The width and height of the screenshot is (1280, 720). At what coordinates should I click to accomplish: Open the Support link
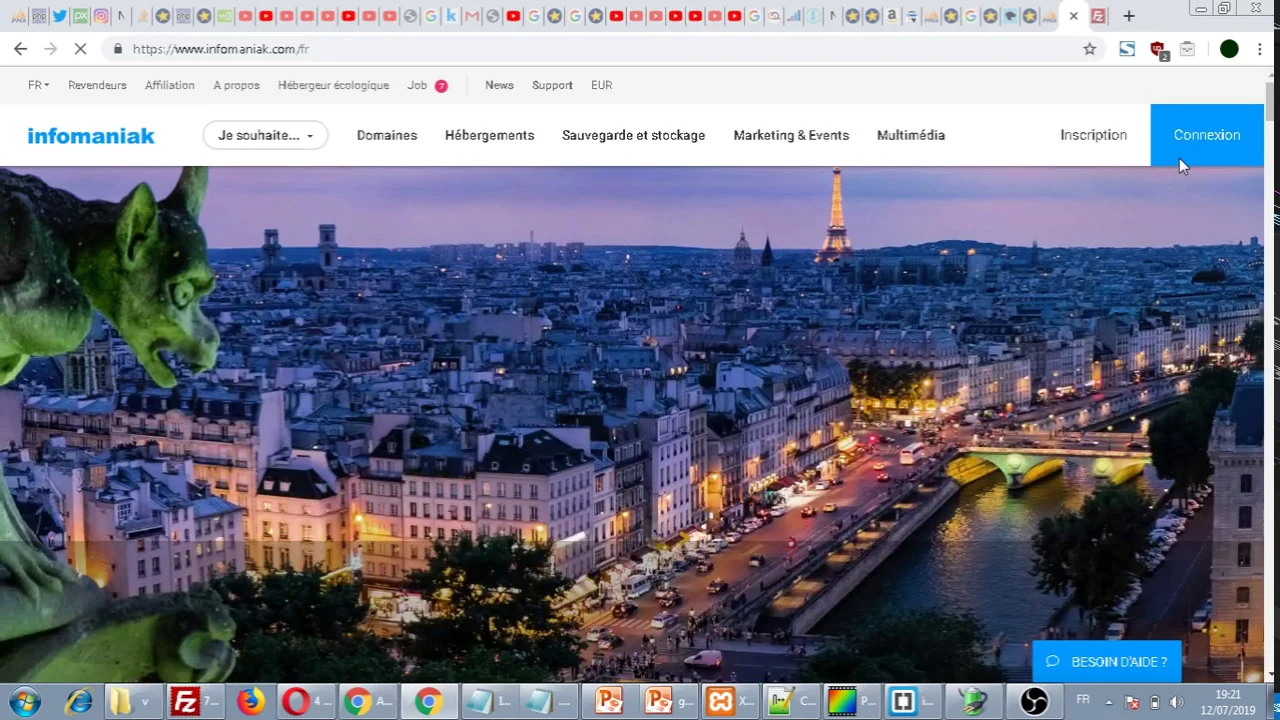click(552, 85)
